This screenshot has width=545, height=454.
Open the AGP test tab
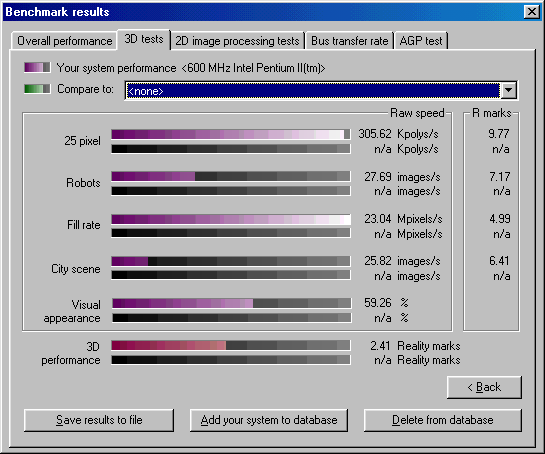coord(421,41)
